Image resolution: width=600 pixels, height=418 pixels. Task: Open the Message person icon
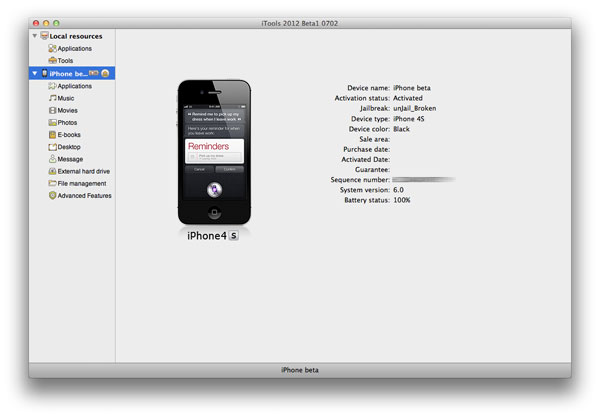[52, 159]
